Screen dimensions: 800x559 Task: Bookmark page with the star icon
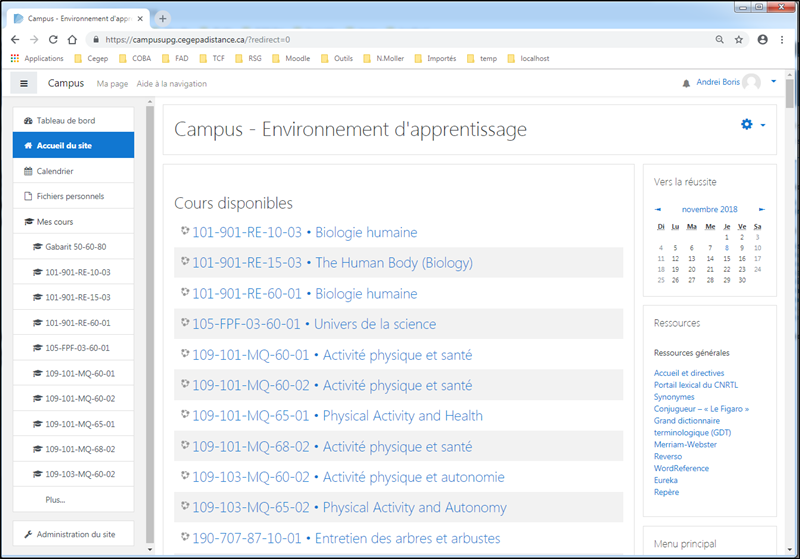[739, 39]
